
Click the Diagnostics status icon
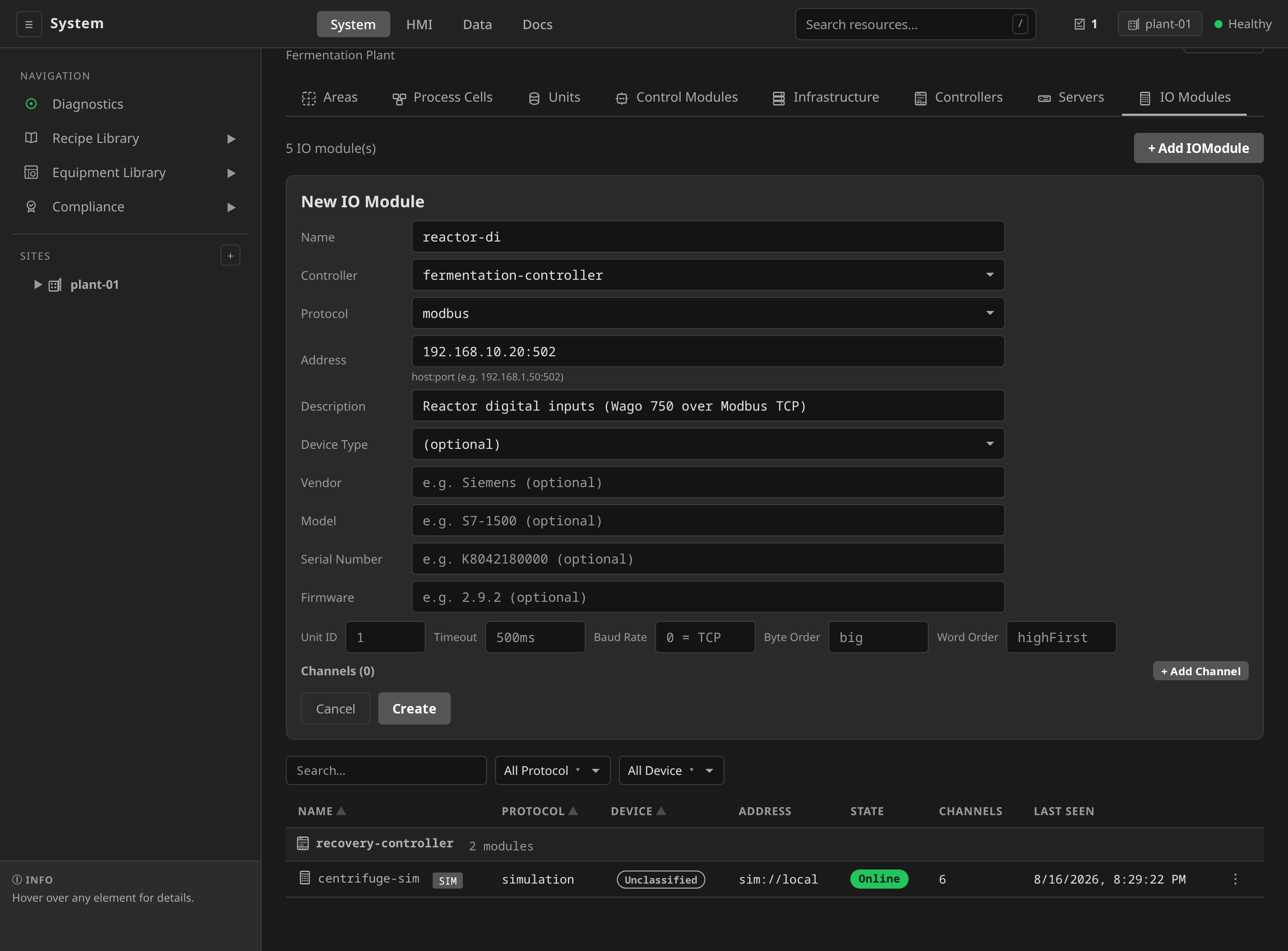click(x=31, y=104)
